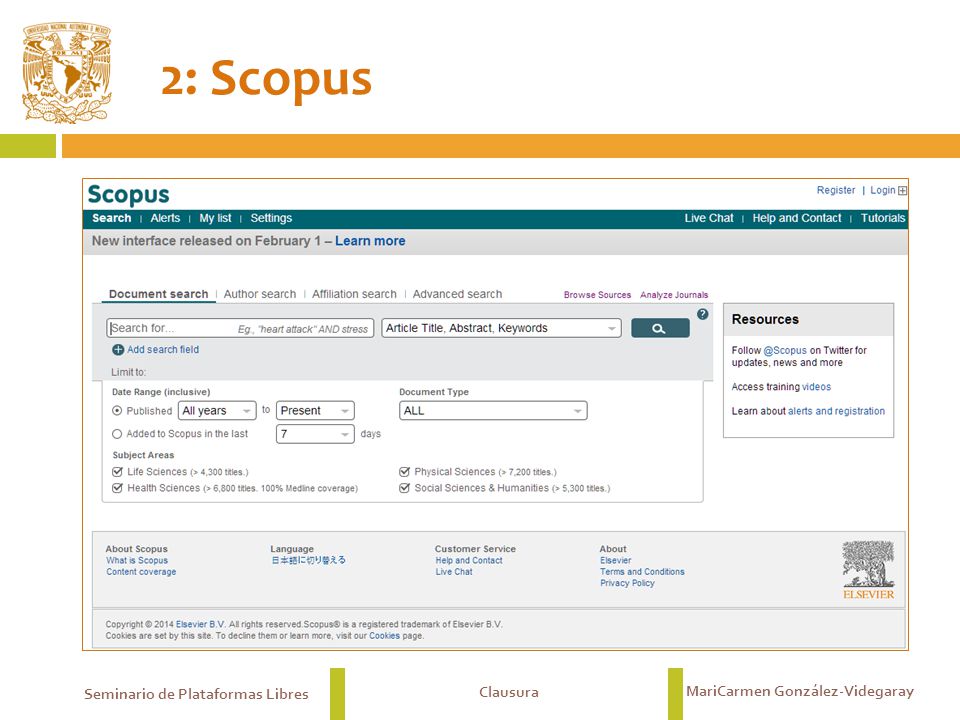
Task: Open the Present year dropdown
Action: coord(315,411)
